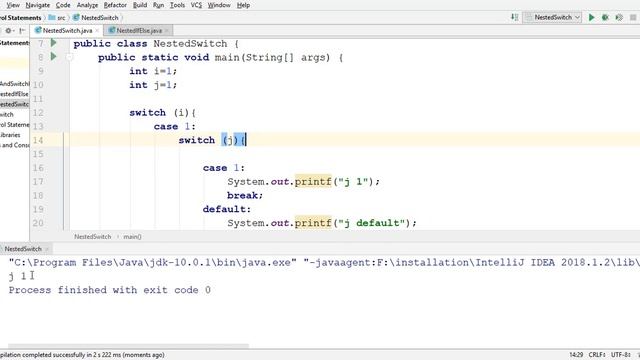Open the project panel settings gear

tap(9, 31)
